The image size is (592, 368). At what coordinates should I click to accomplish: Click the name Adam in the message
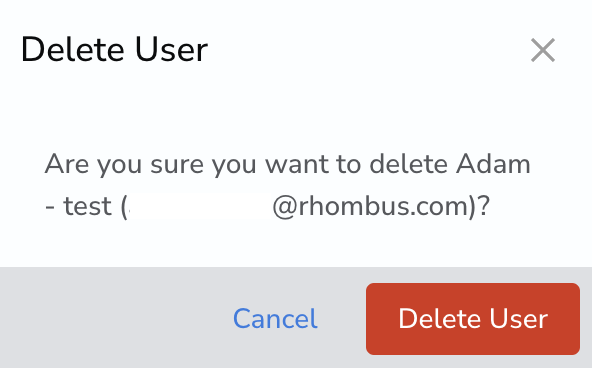tap(493, 164)
